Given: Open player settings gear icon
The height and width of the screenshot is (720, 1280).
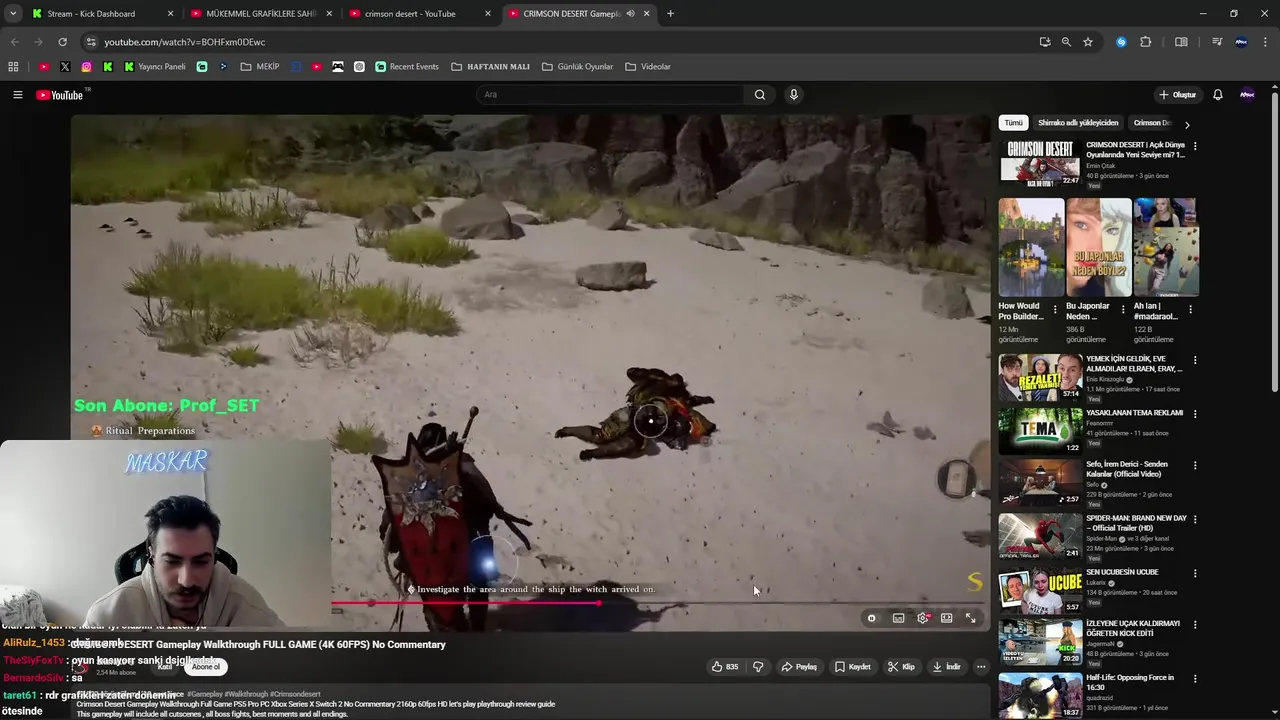Looking at the screenshot, I should click(922, 618).
